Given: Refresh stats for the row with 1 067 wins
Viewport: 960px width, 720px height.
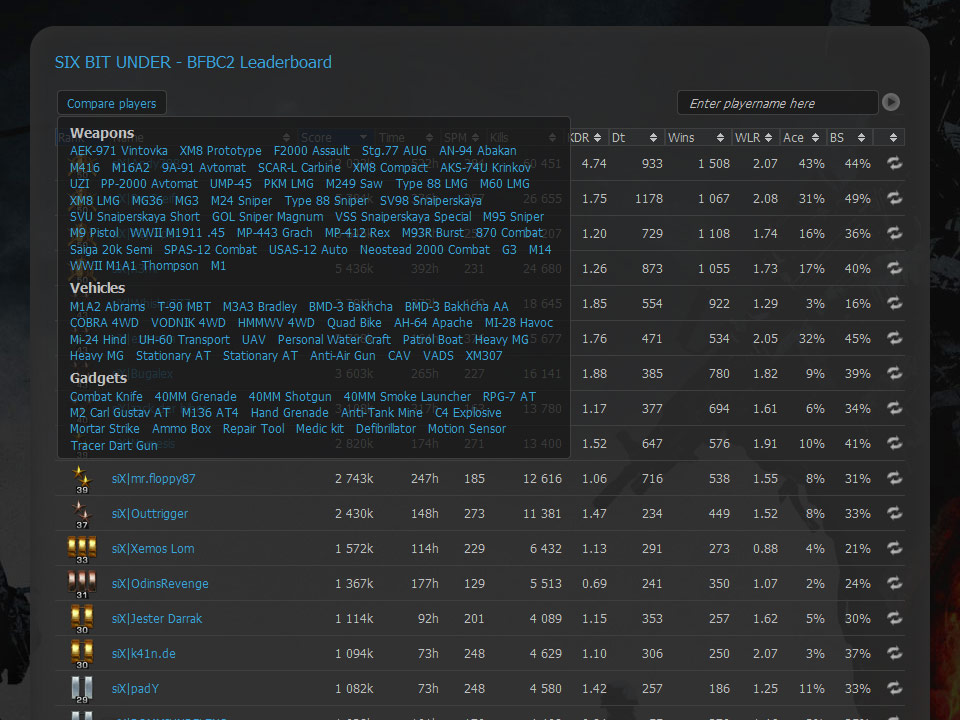Looking at the screenshot, I should coord(894,198).
